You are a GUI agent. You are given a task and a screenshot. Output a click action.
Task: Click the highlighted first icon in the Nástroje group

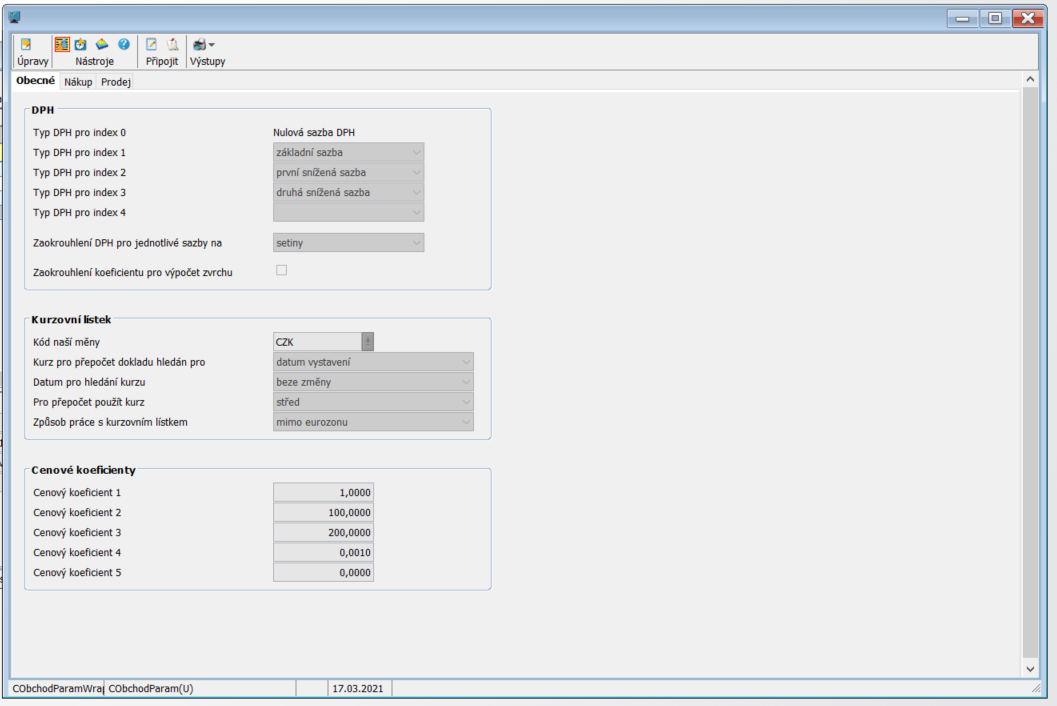pos(61,45)
